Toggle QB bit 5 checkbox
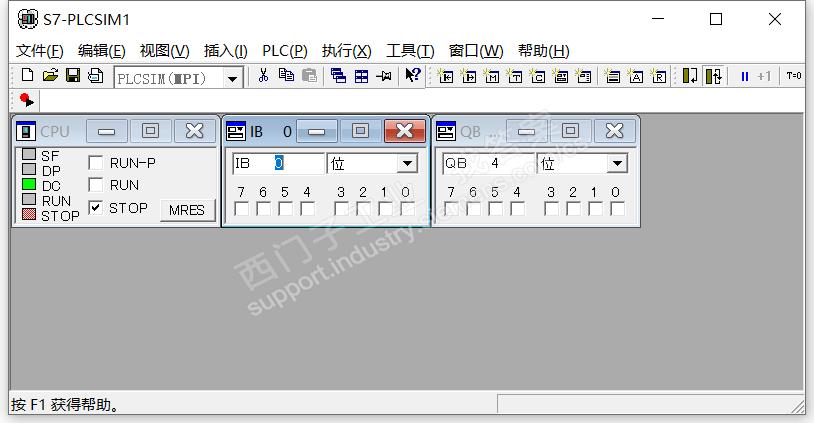814x423 pixels. coord(495,209)
